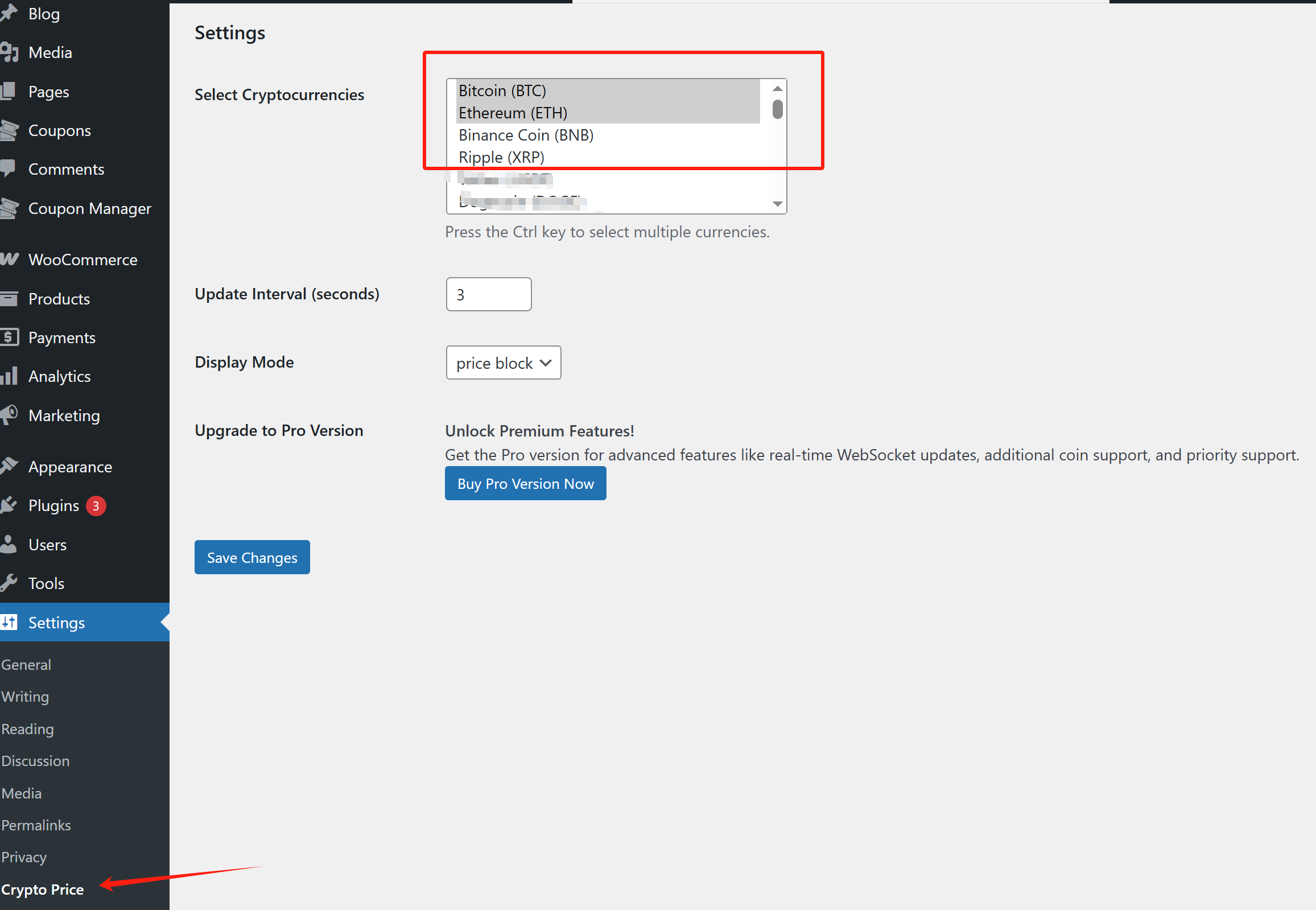This screenshot has width=1316, height=910.
Task: Select Ripple (XRP) option in list
Action: 501,158
